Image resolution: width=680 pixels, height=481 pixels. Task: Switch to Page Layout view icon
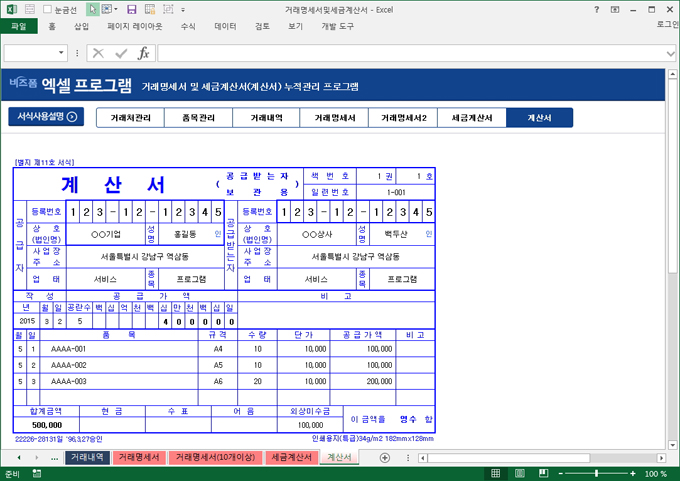[520, 474]
